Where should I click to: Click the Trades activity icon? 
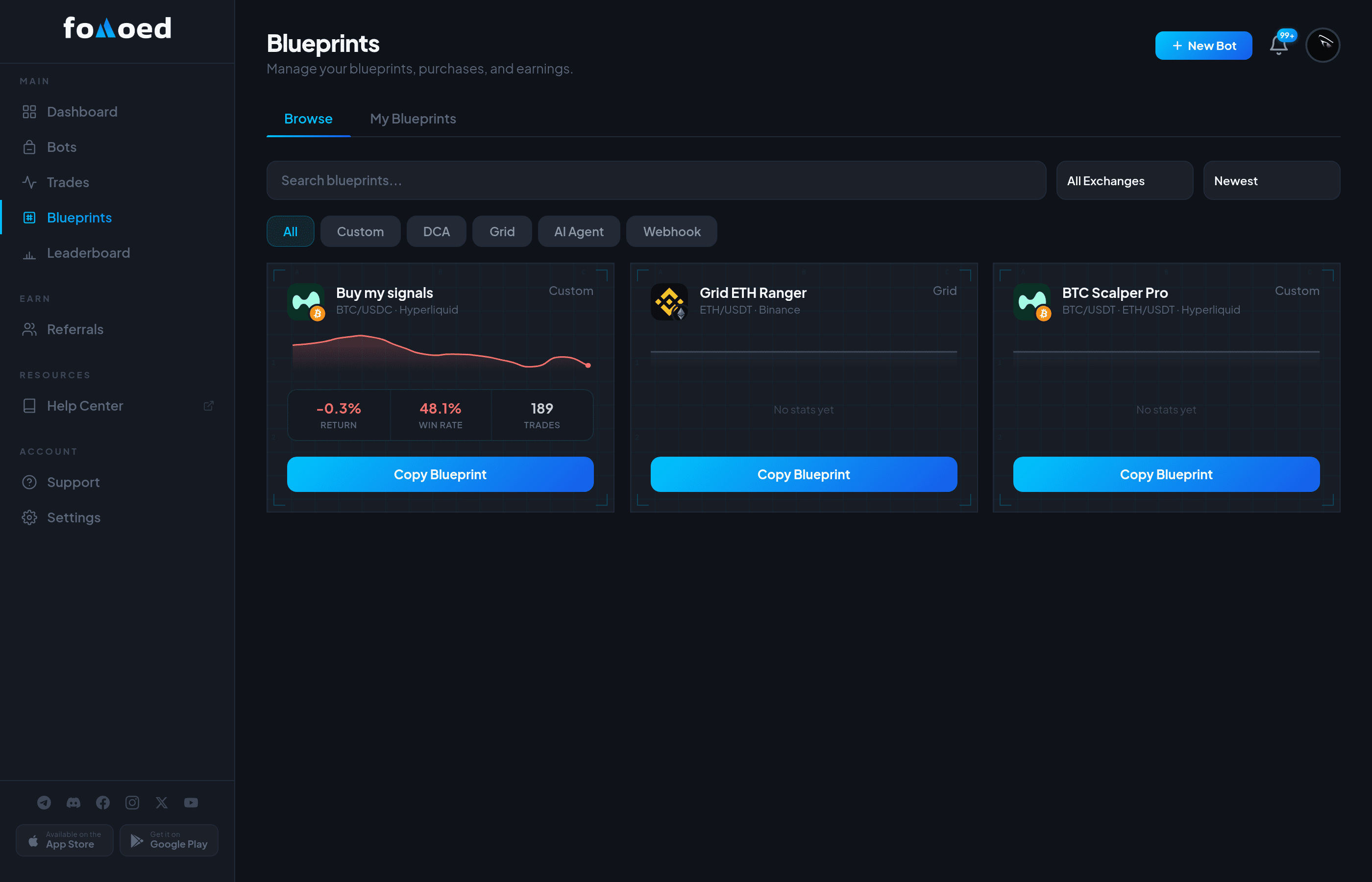pos(29,182)
